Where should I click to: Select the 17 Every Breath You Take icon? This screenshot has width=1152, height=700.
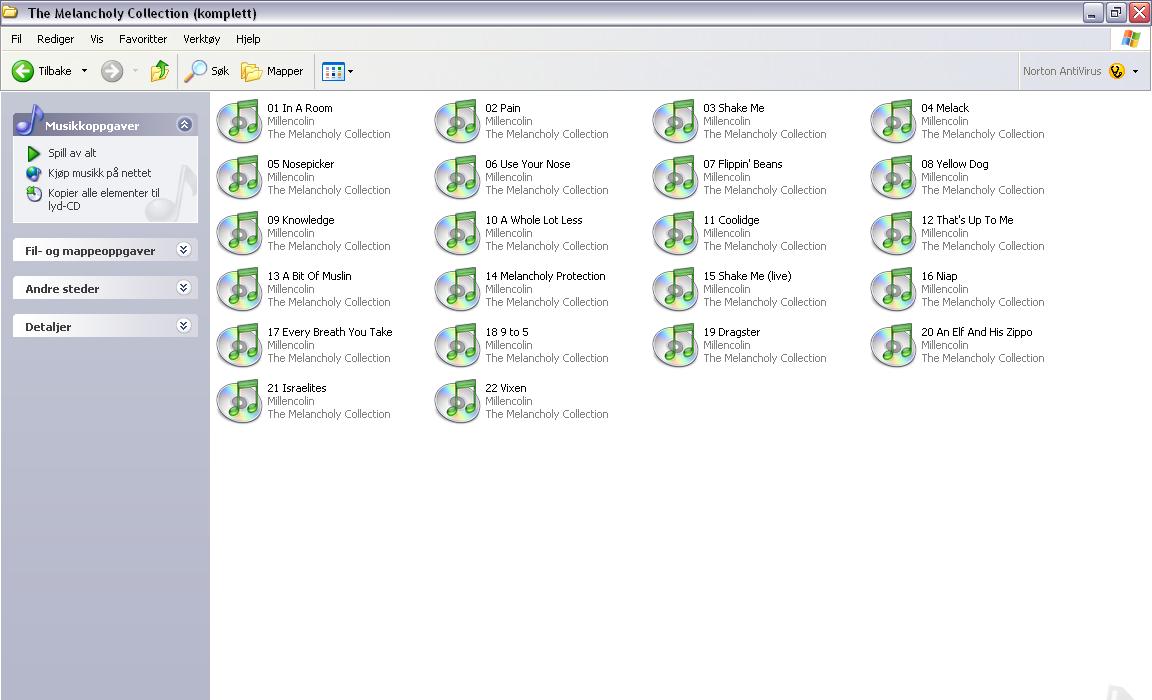click(x=240, y=344)
